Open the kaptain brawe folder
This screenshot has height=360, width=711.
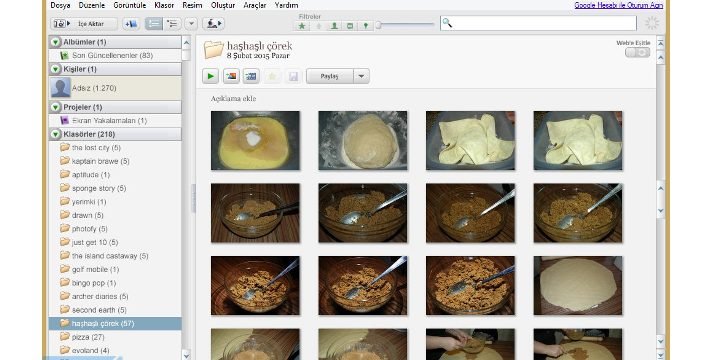[115, 161]
